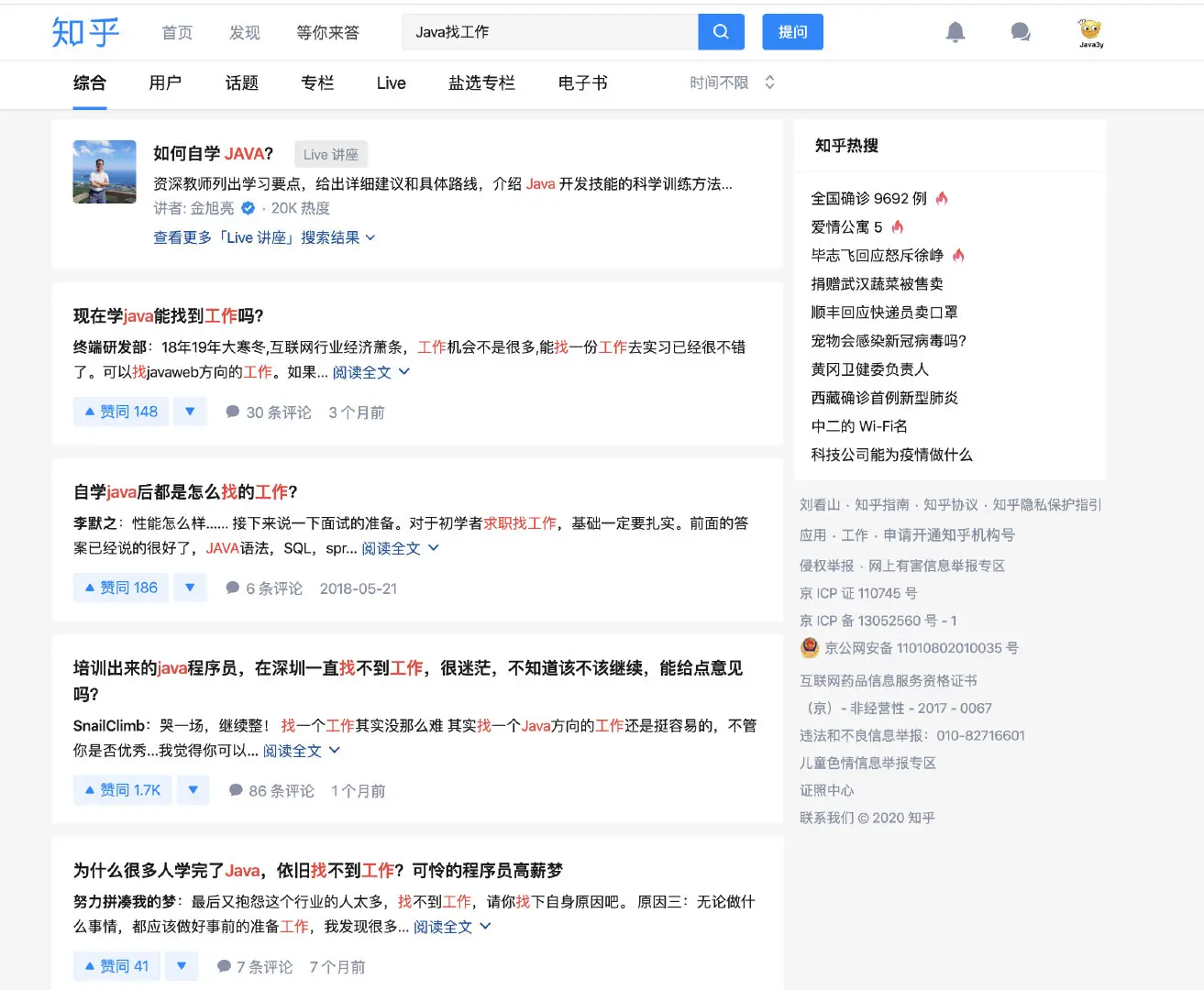Open hot search 科技公司能为疫情做什么
The width and height of the screenshot is (1204, 990).
coord(892,454)
